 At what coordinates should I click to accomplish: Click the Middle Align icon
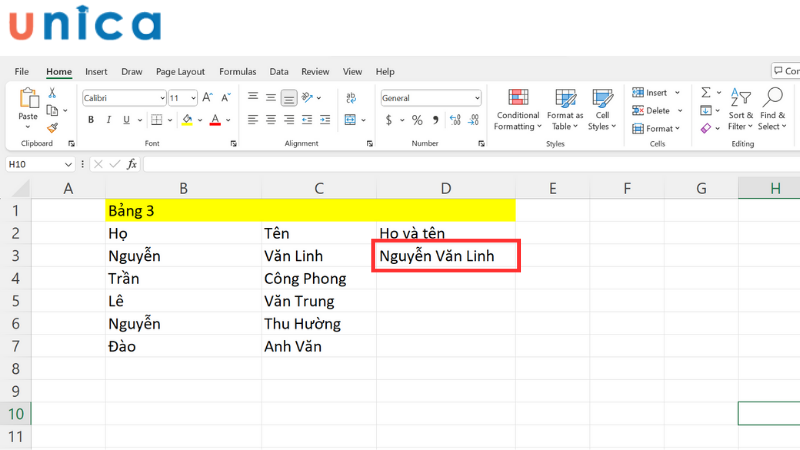click(x=270, y=97)
